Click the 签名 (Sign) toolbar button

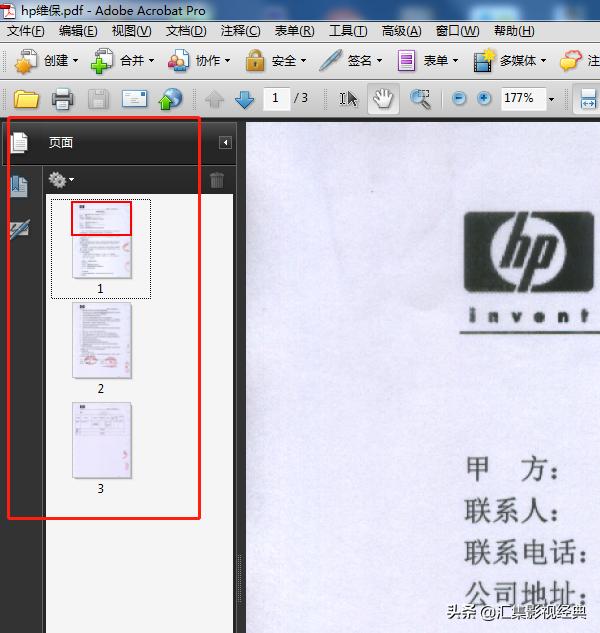349,61
